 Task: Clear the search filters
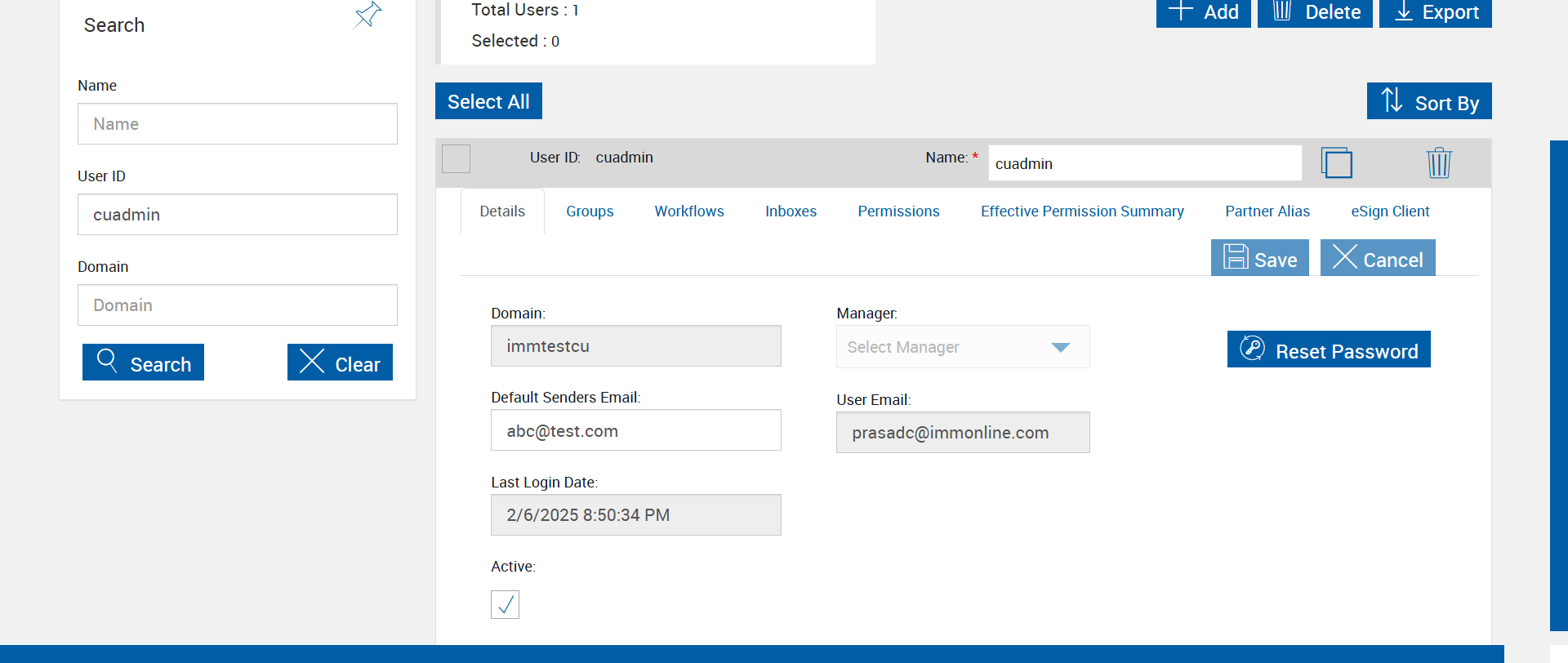(340, 363)
